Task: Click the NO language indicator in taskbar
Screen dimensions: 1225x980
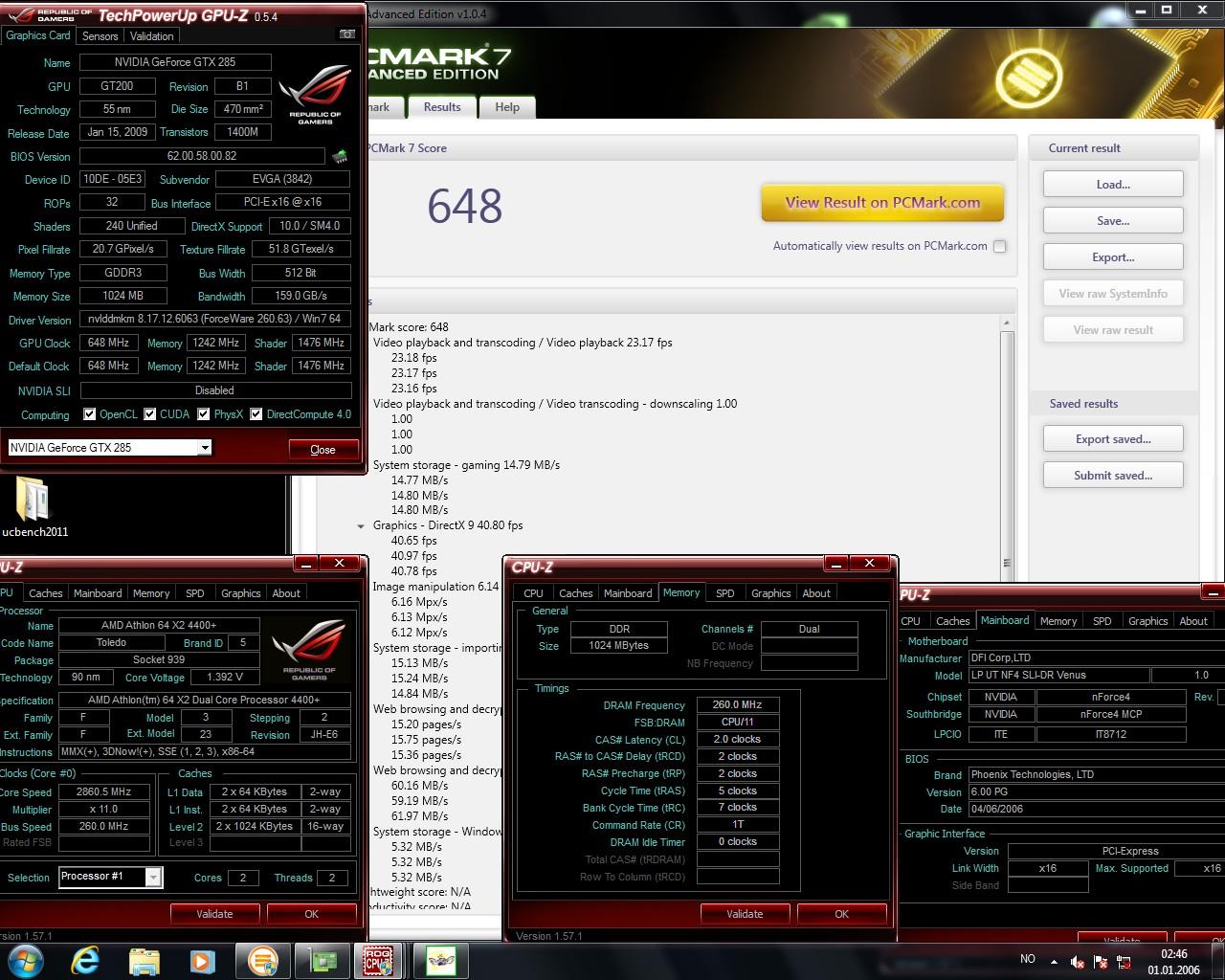Action: (x=1028, y=959)
